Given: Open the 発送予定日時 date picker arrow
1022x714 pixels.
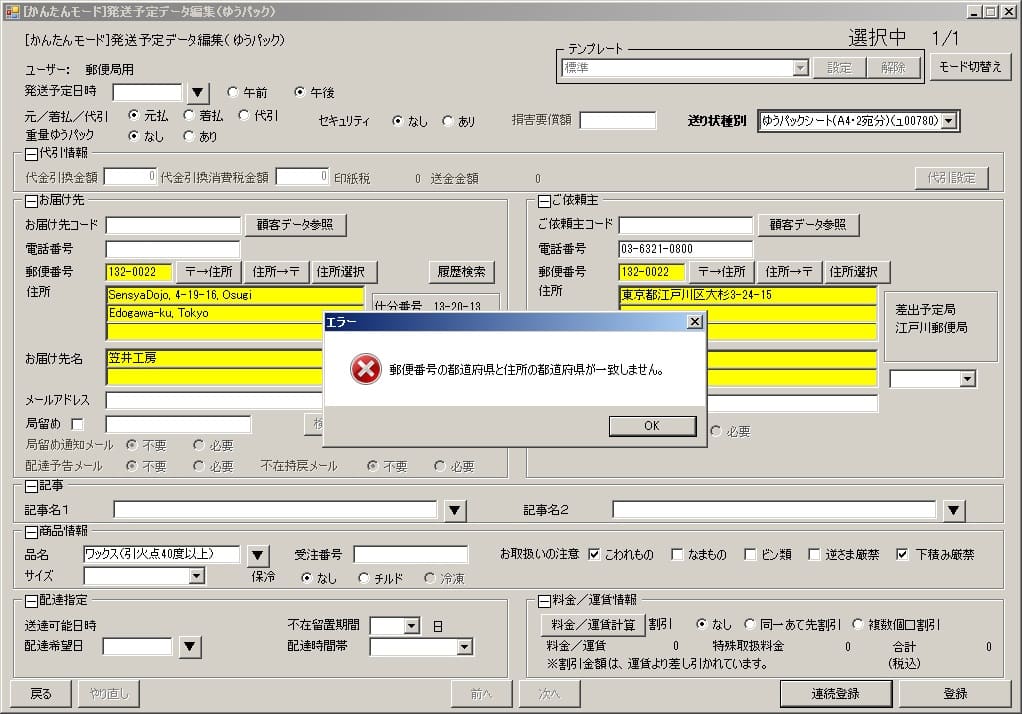Looking at the screenshot, I should click(x=197, y=93).
